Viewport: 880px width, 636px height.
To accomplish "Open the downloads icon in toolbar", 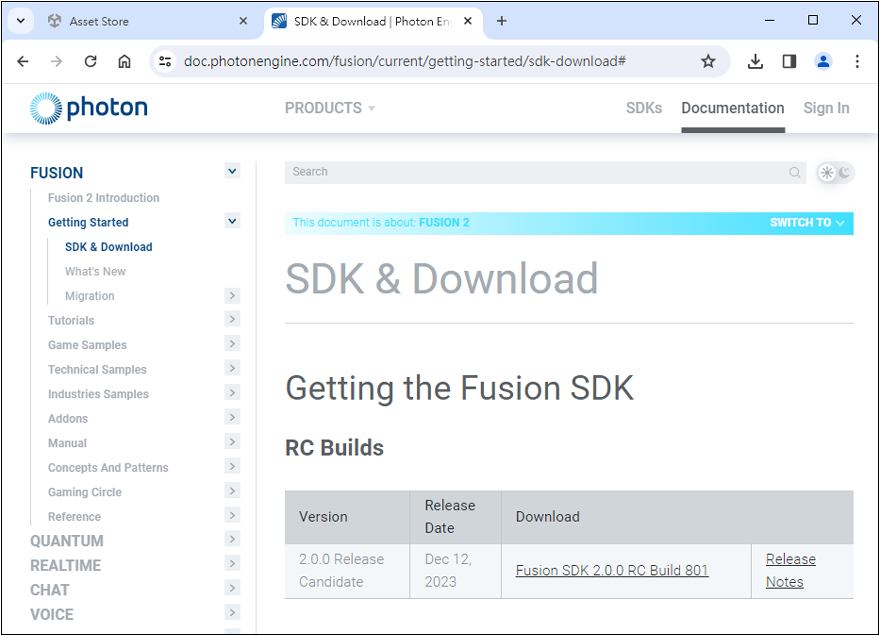I will [755, 61].
